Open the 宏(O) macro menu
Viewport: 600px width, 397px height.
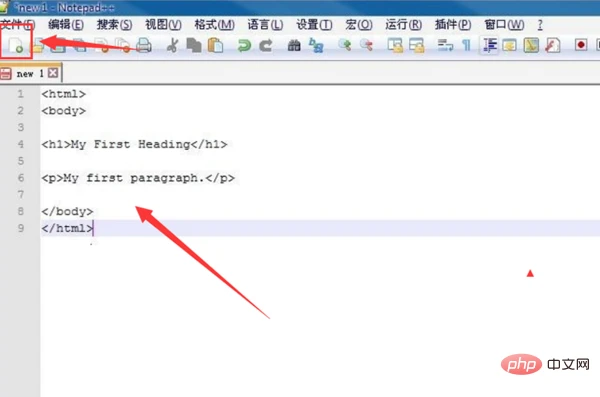click(x=359, y=25)
